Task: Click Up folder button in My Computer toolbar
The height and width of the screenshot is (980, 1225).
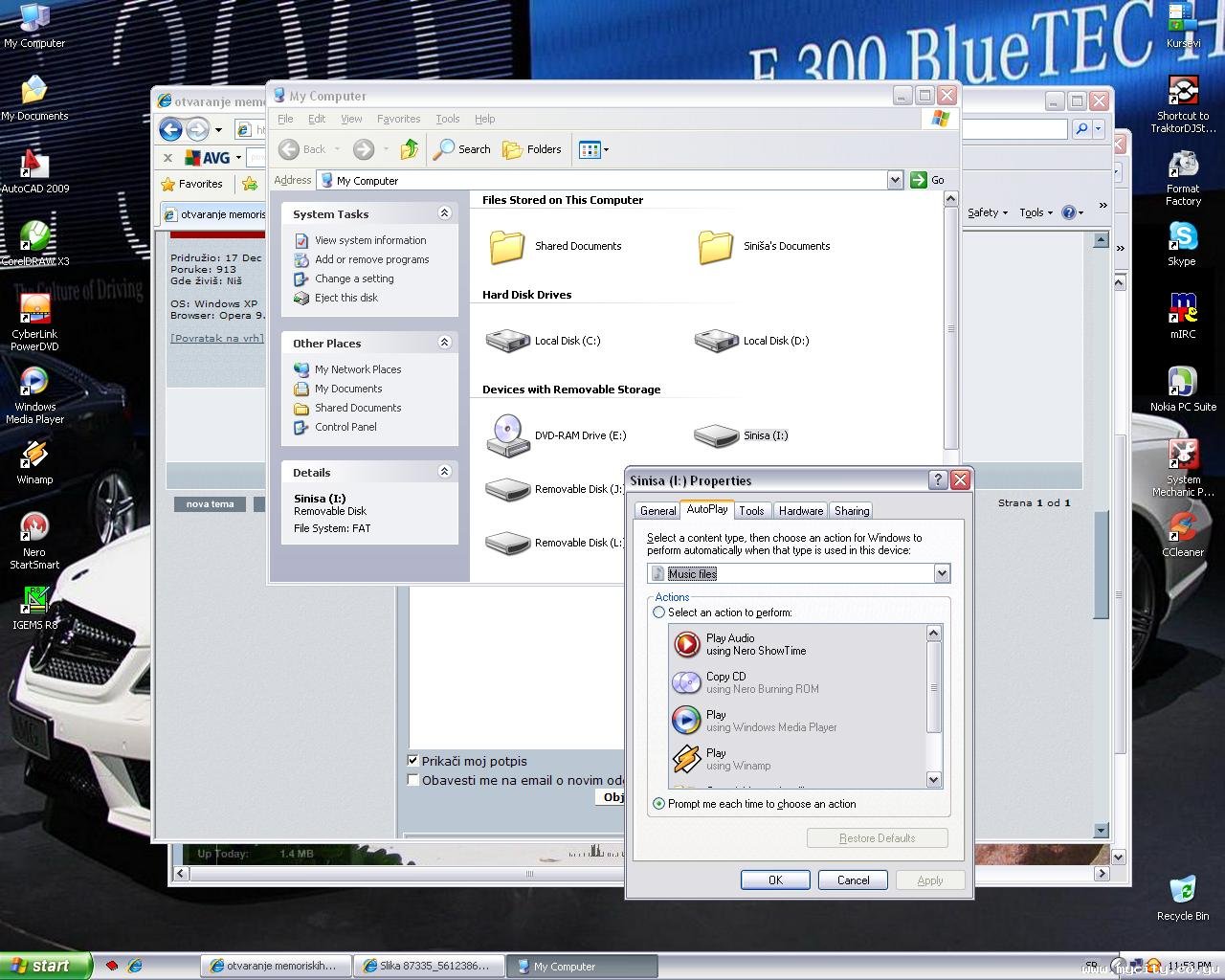Action: [410, 149]
